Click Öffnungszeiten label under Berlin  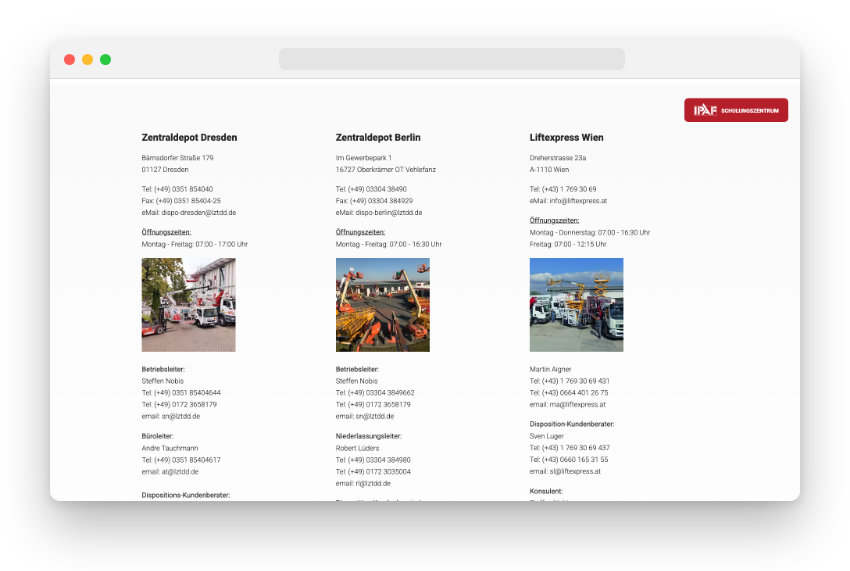point(360,232)
